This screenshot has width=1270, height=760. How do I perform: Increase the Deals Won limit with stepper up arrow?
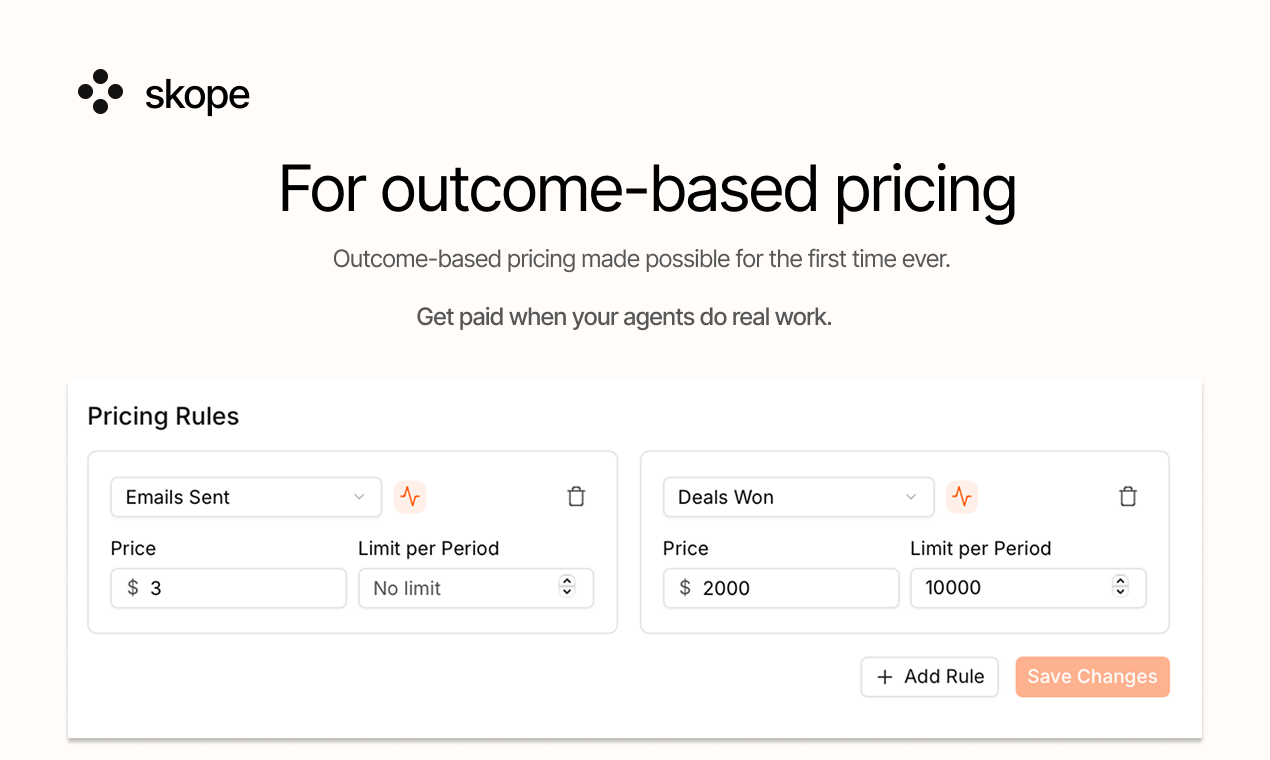click(x=1120, y=582)
